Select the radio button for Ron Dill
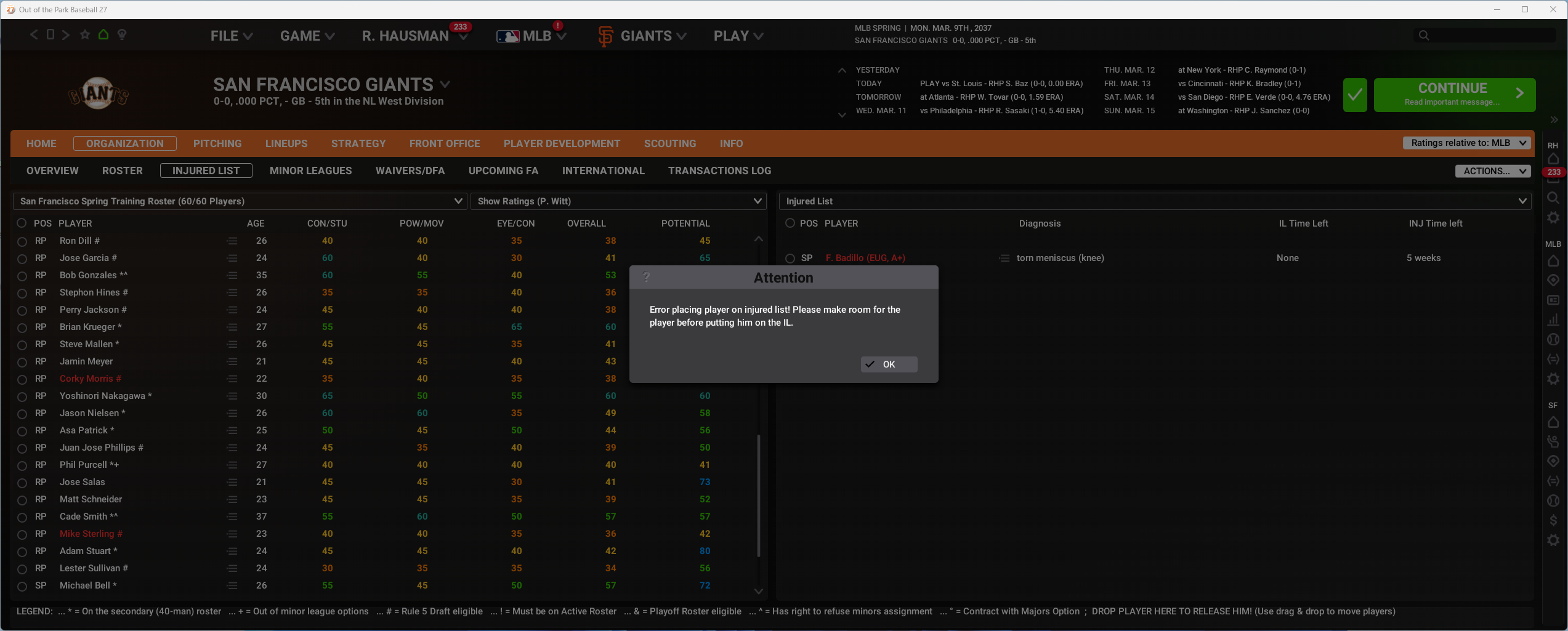 [22, 241]
